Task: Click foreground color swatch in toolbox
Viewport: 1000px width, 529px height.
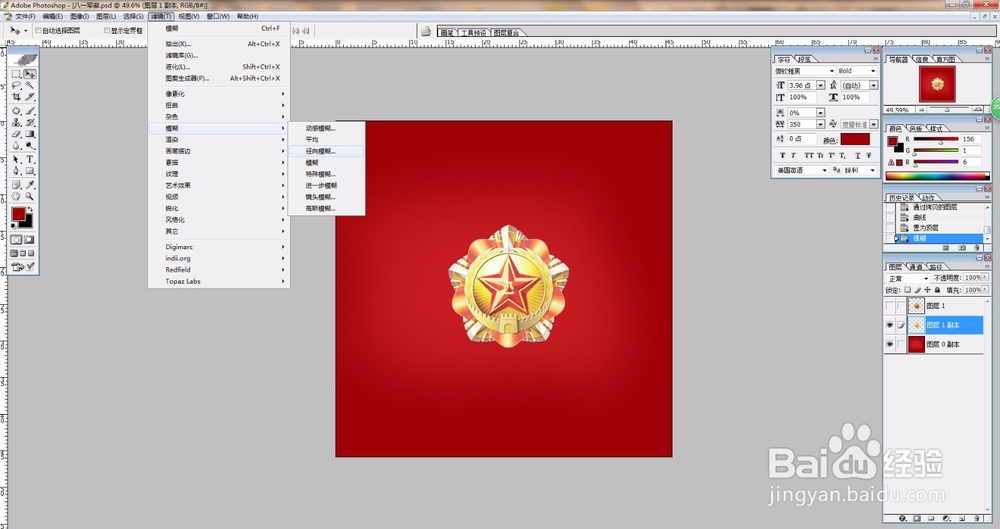Action: pos(18,214)
